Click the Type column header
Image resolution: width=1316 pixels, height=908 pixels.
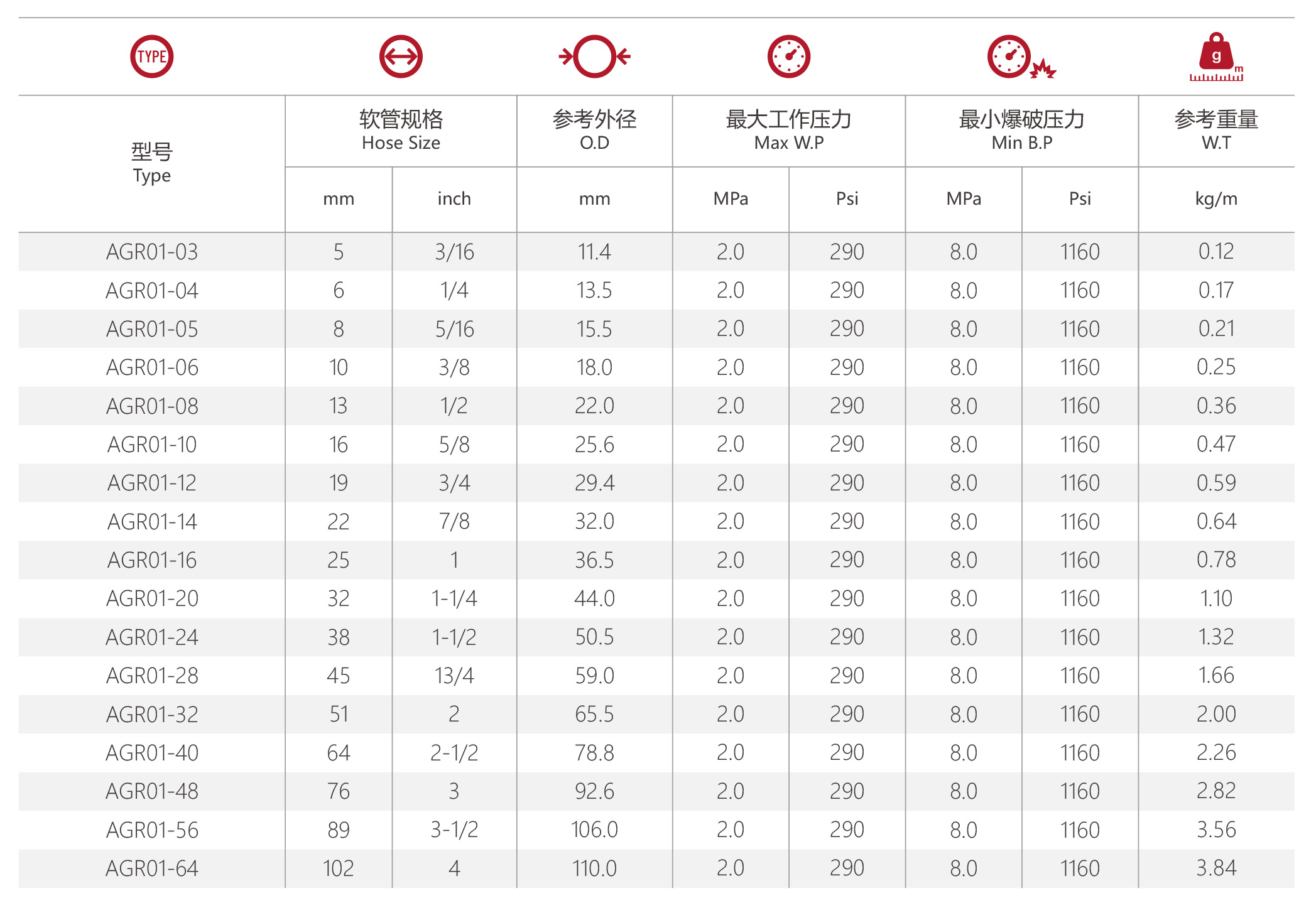(x=151, y=163)
